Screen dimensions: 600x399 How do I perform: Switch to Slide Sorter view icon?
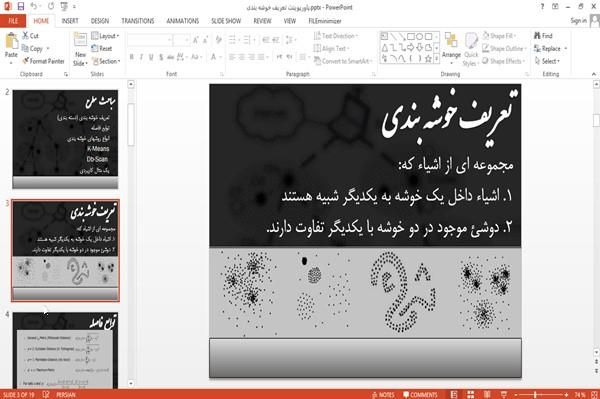pyautogui.click(x=471, y=394)
